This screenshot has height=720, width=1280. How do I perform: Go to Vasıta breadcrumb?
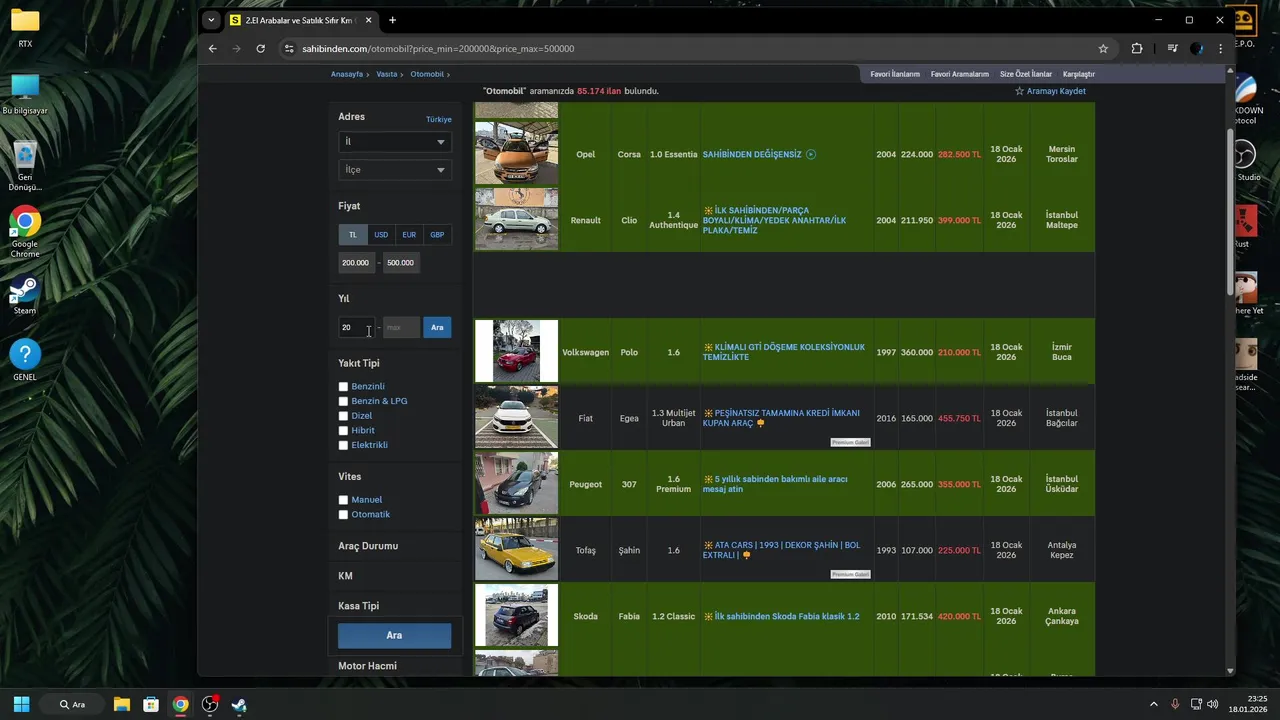(x=386, y=74)
